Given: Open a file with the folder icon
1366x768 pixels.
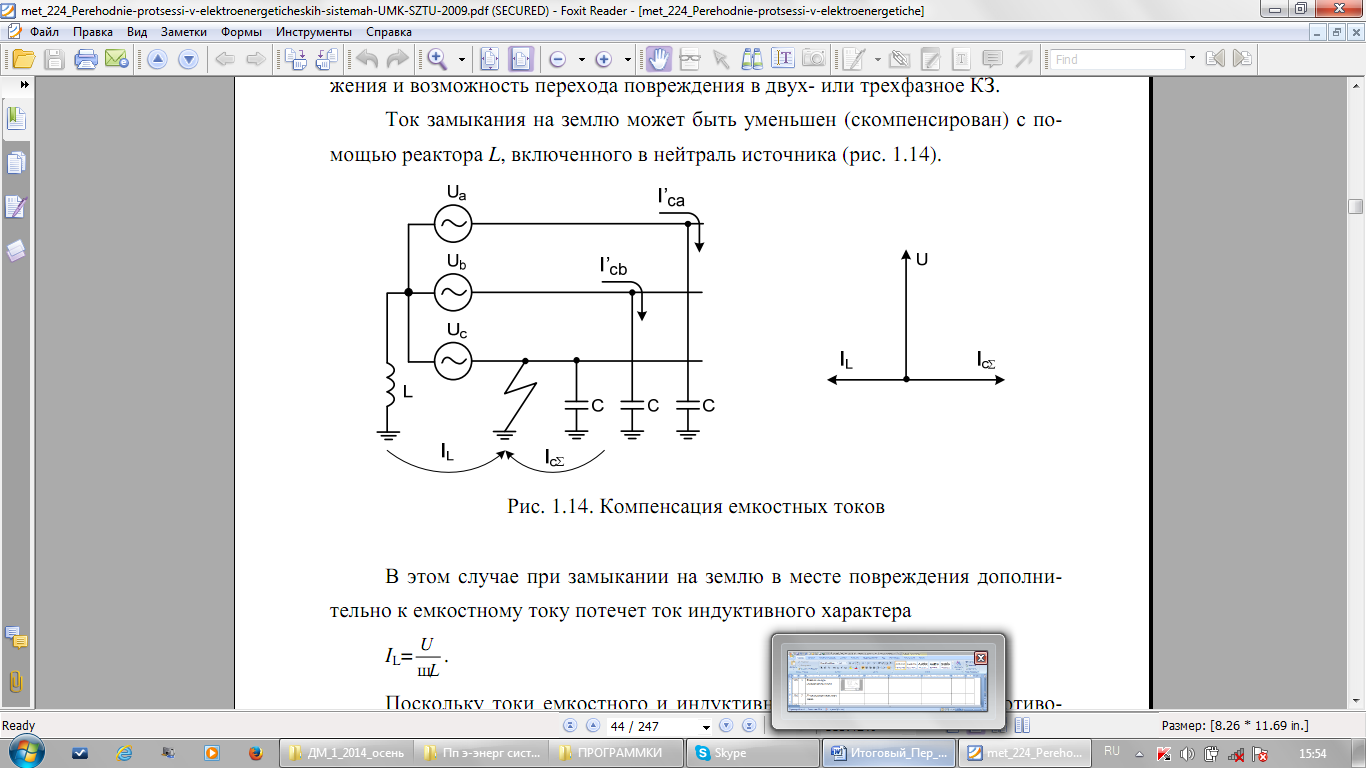Looking at the screenshot, I should tap(23, 58).
